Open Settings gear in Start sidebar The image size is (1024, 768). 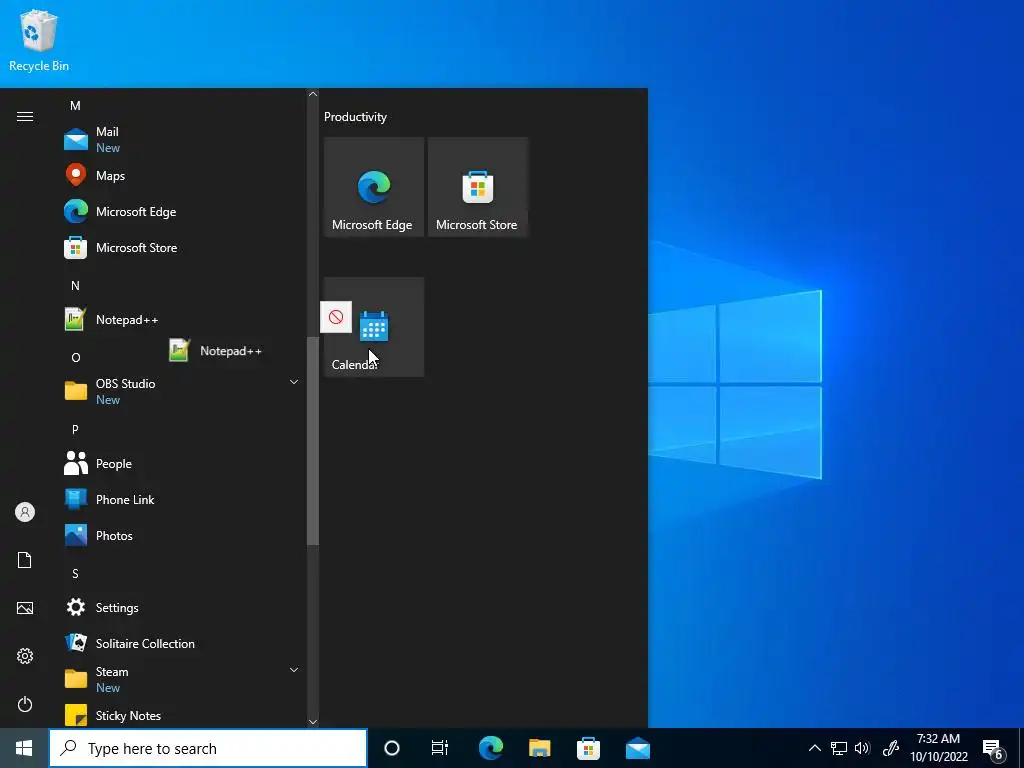[25, 656]
